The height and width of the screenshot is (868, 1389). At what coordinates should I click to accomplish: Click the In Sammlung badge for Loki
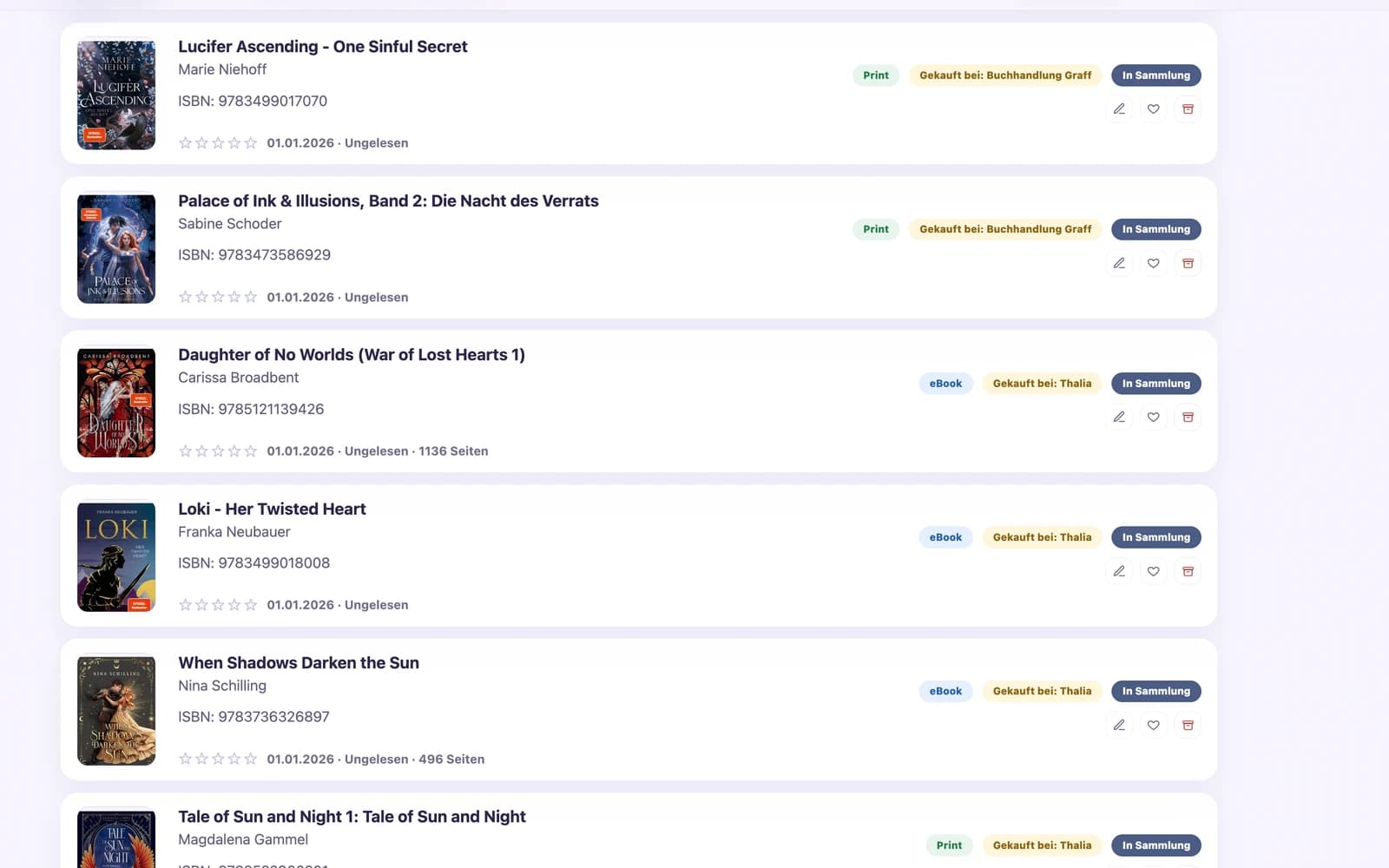tap(1156, 537)
